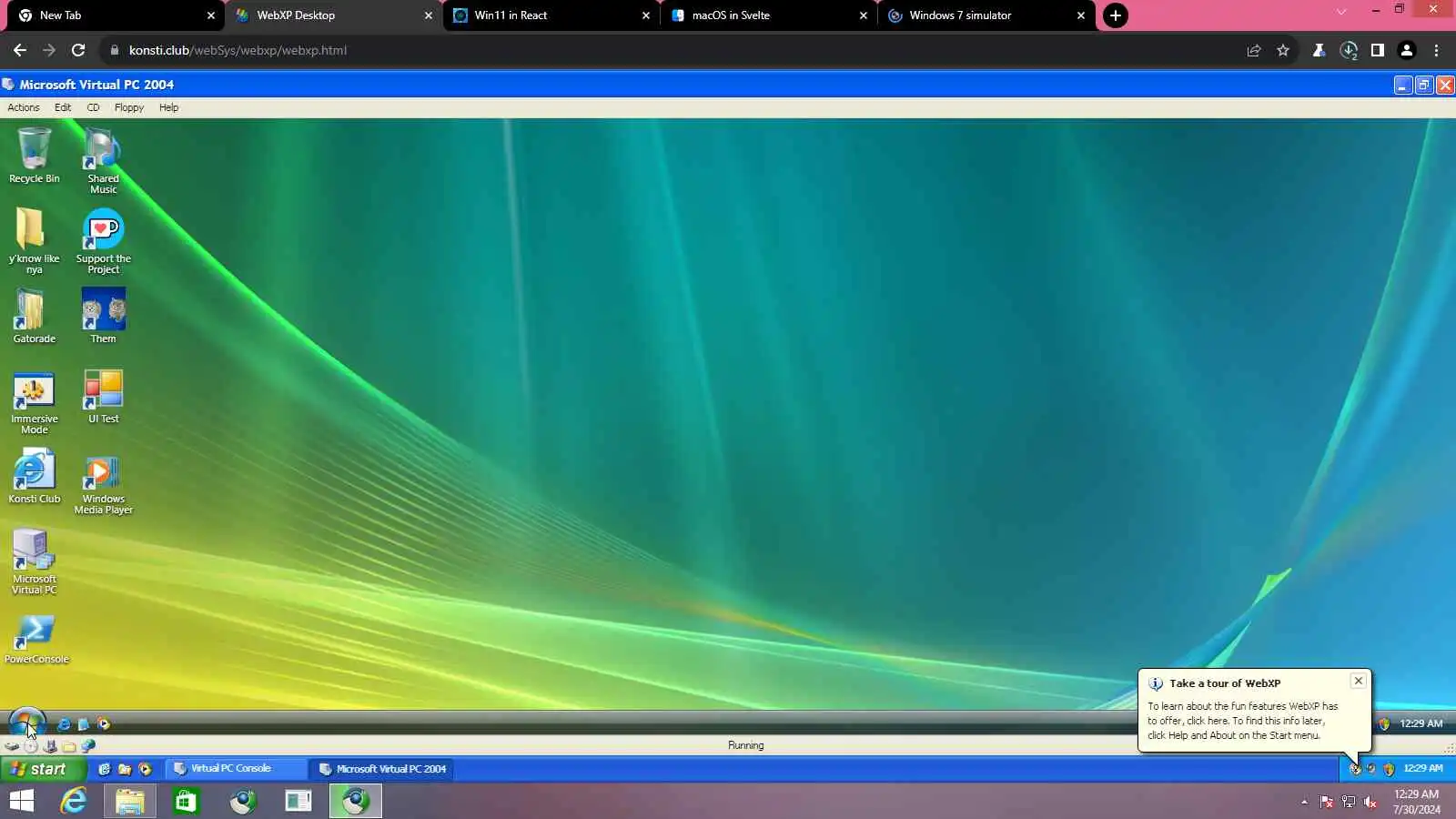Switch to the Win11 in React tab
The width and height of the screenshot is (1456, 819).
pos(551,15)
